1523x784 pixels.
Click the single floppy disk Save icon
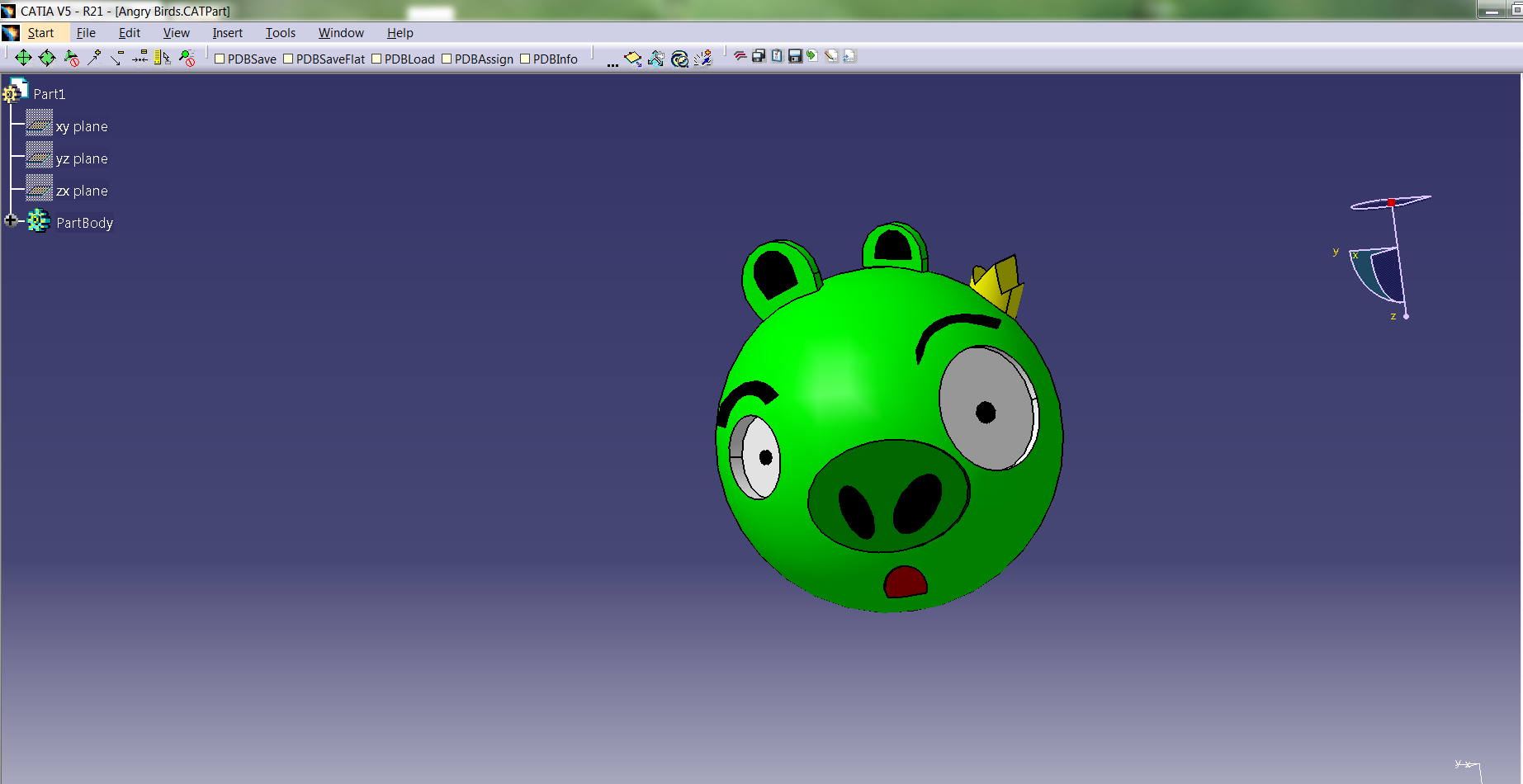(x=795, y=56)
